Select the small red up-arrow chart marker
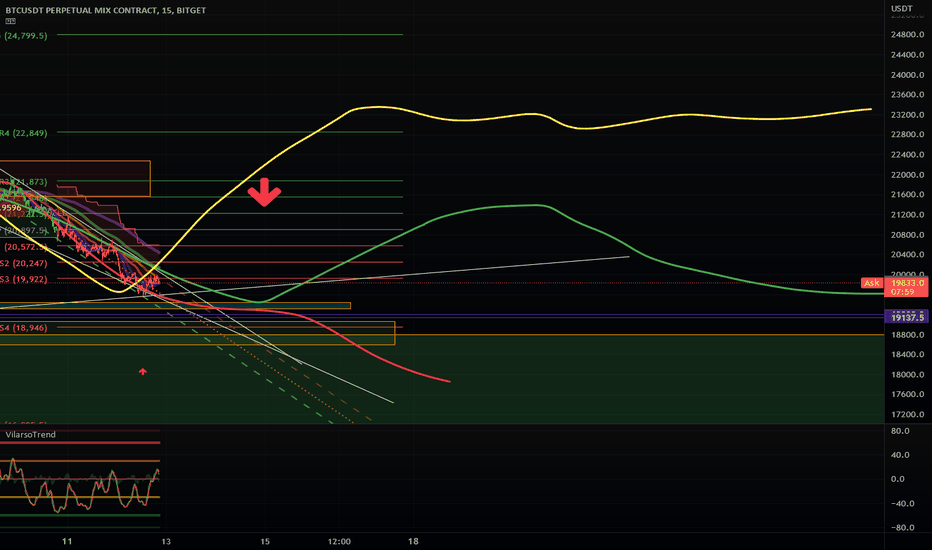The height and width of the screenshot is (550, 932). [143, 372]
